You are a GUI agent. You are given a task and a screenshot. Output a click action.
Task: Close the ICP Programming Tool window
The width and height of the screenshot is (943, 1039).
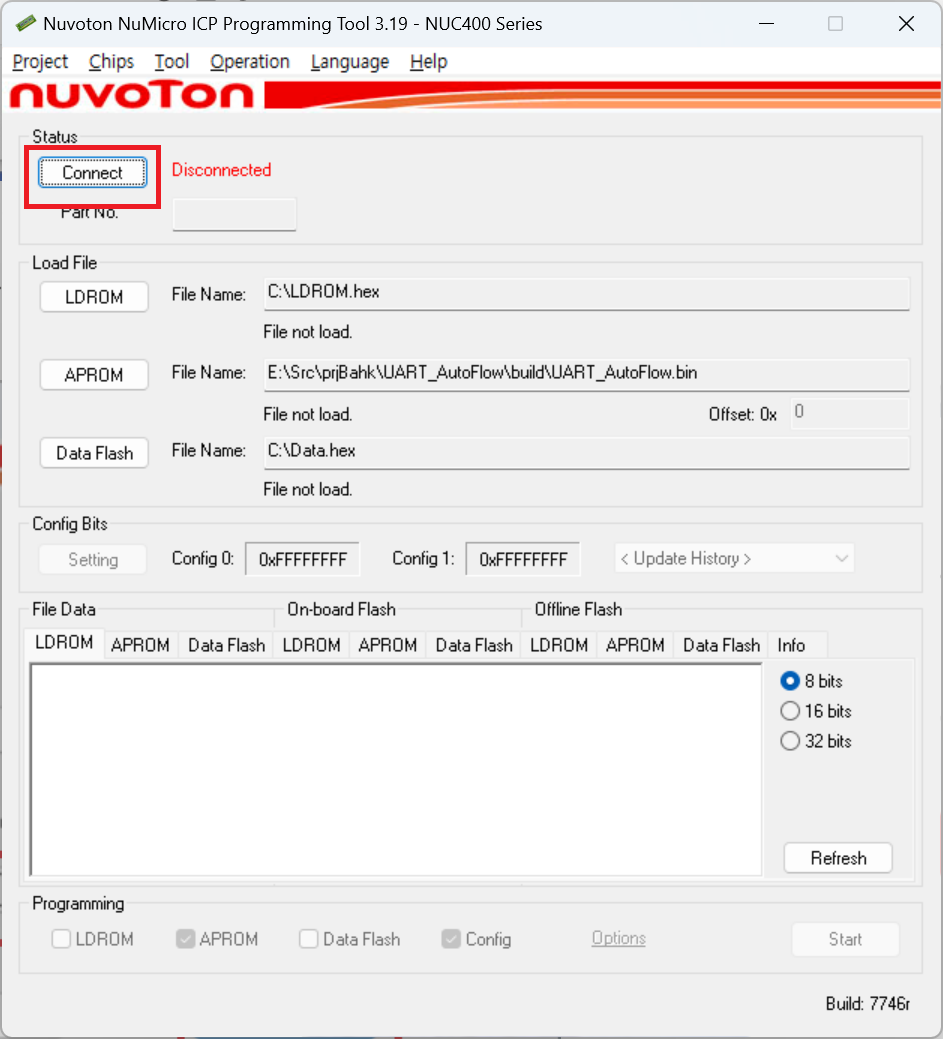[907, 24]
